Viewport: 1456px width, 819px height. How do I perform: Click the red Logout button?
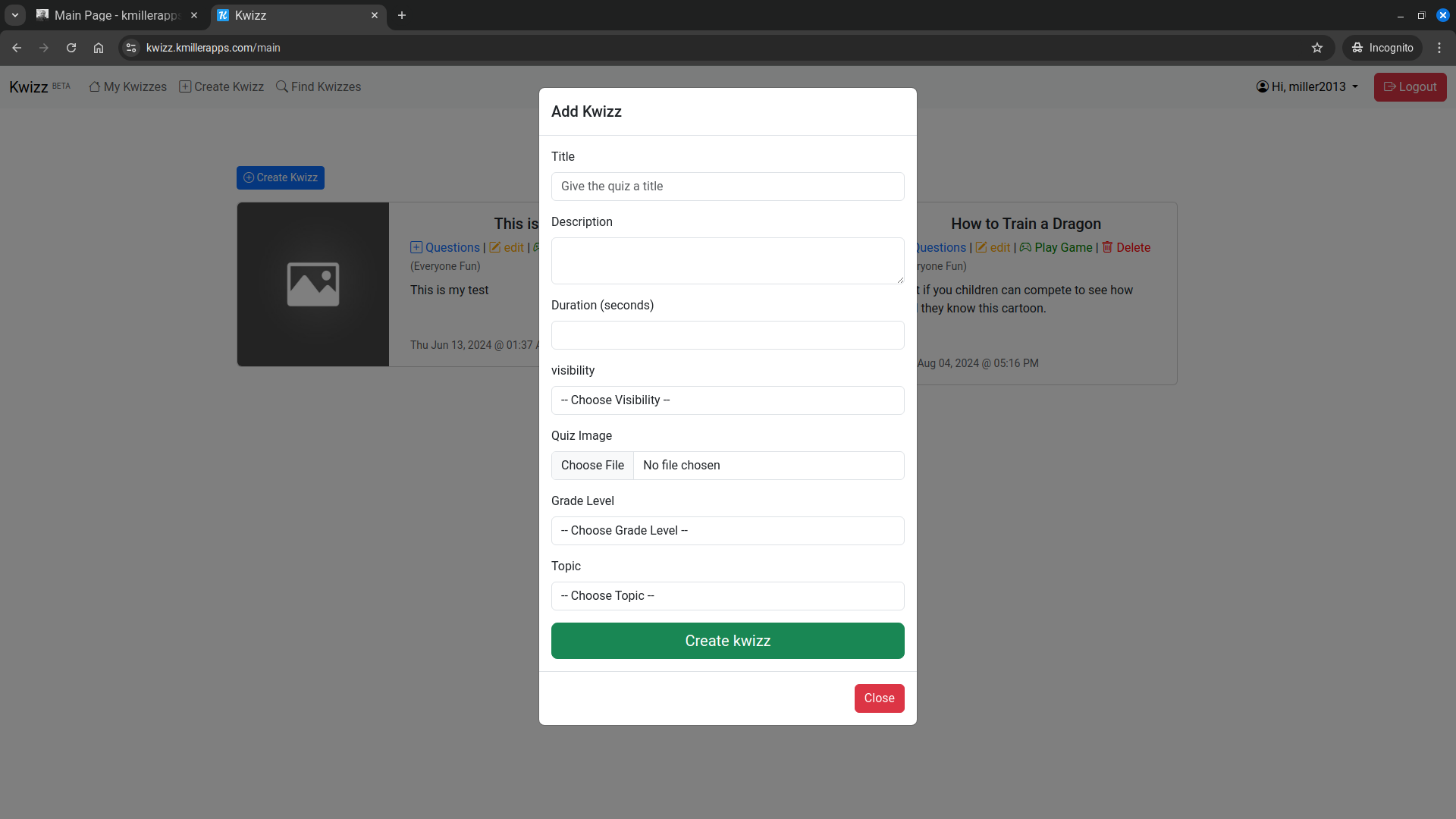(1410, 87)
